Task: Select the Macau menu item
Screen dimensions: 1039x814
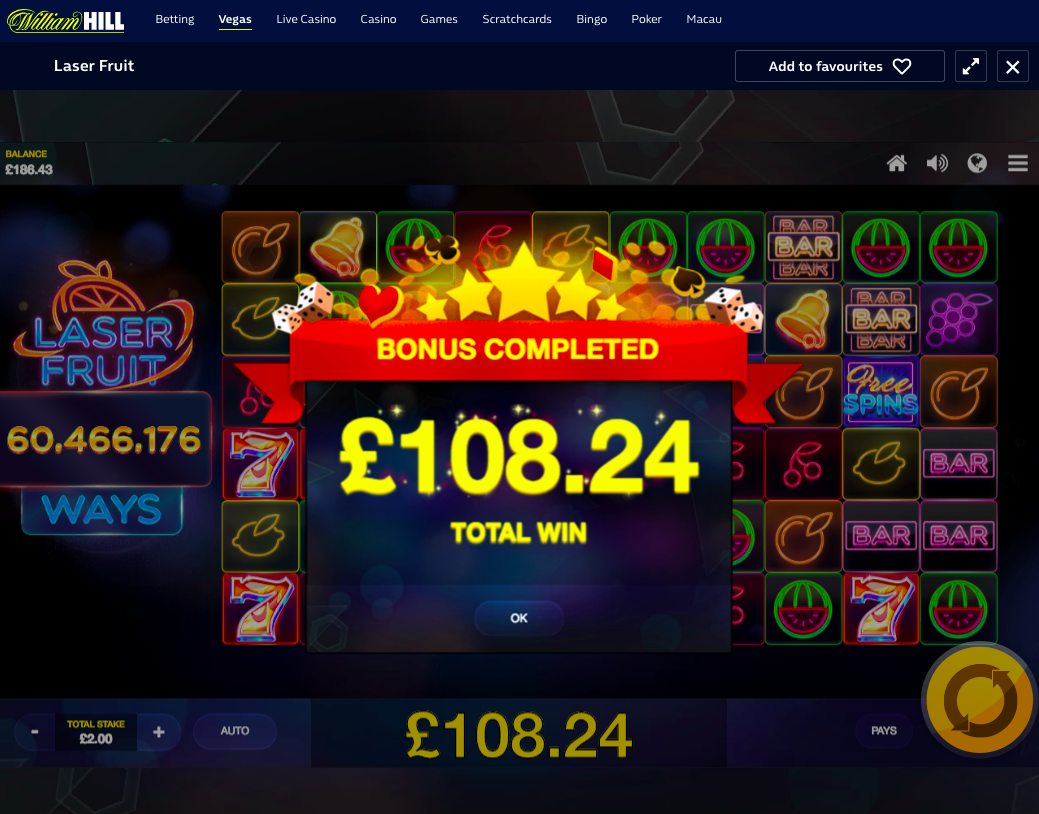Action: [x=704, y=19]
